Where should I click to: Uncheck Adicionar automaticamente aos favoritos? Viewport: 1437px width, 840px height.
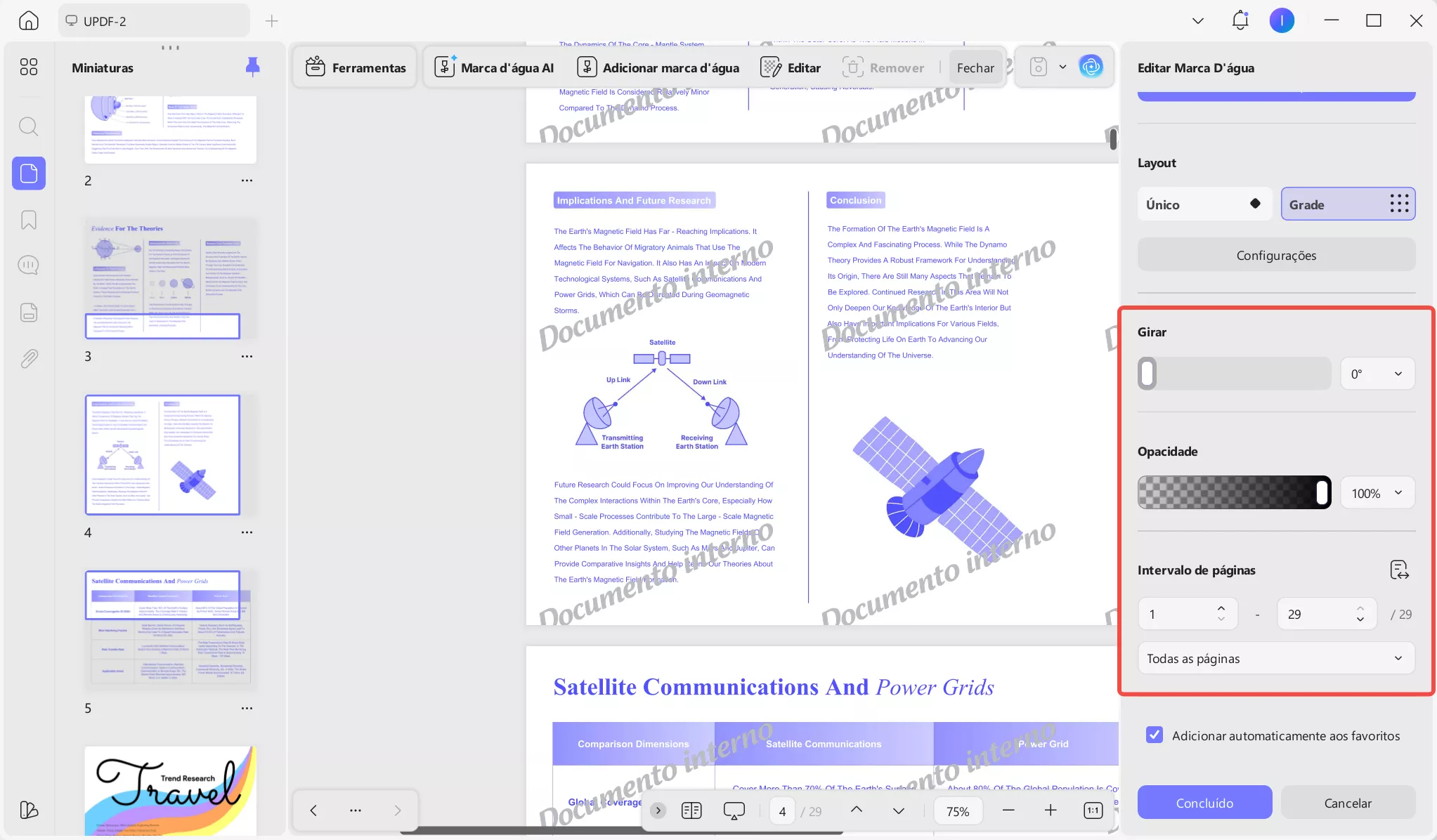1154,735
